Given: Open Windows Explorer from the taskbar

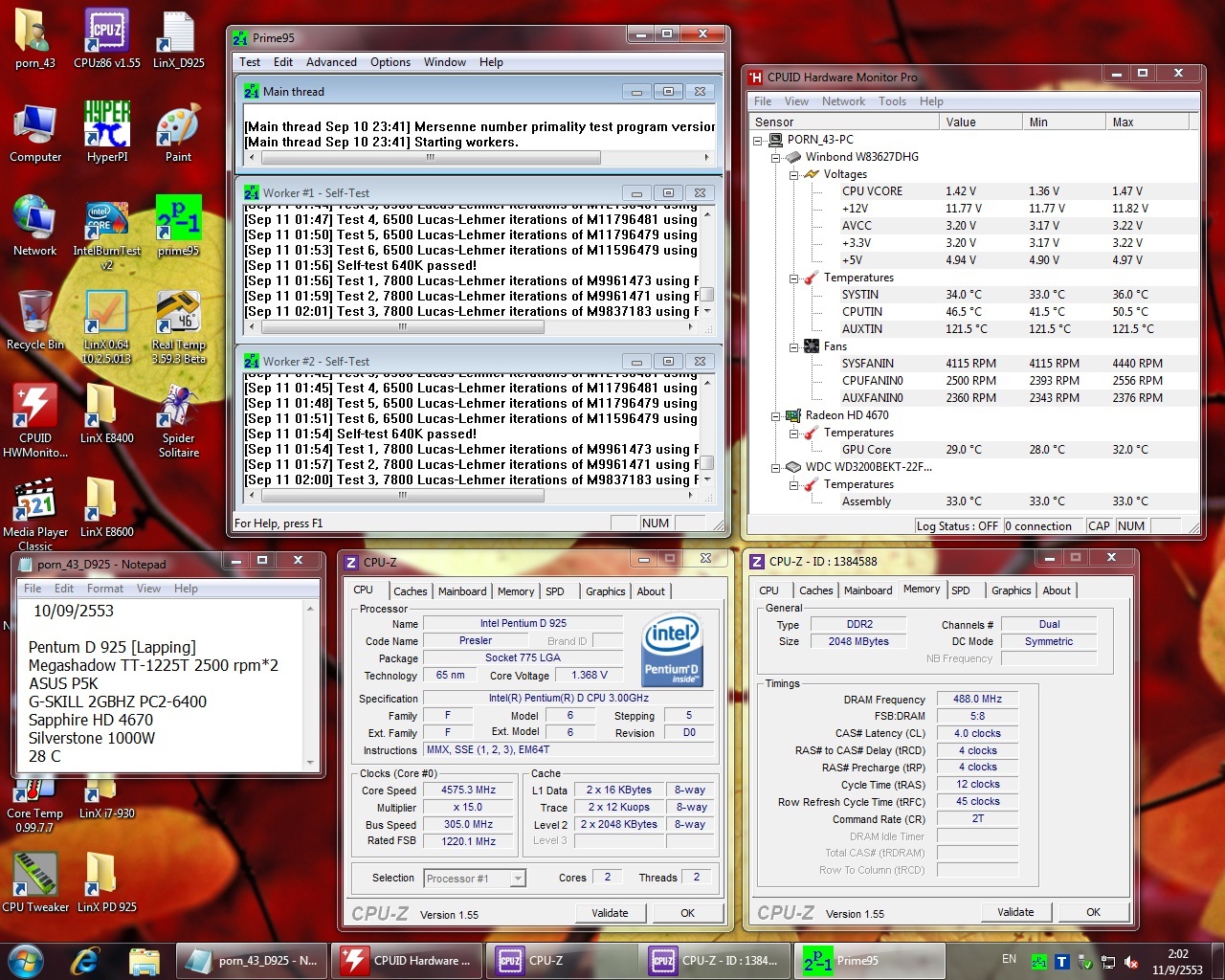Looking at the screenshot, I should click(x=144, y=960).
